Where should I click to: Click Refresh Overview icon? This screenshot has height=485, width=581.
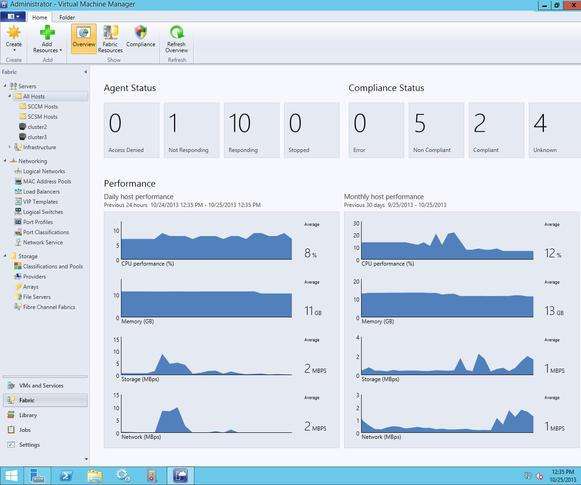[177, 39]
